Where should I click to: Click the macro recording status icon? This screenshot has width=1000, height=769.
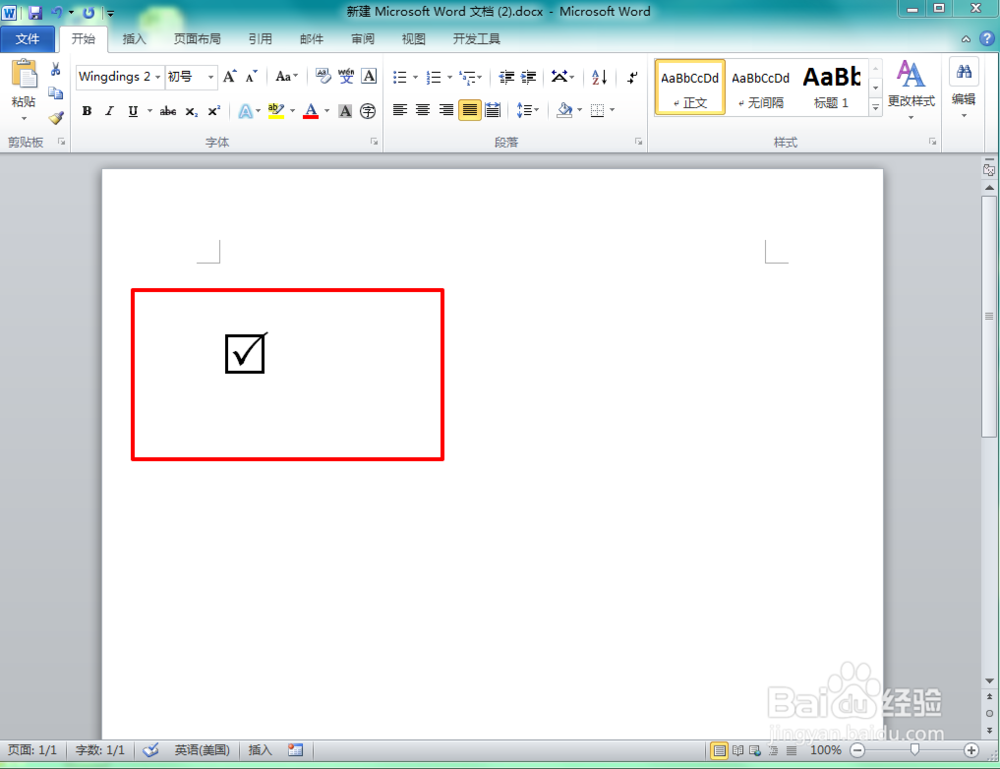[295, 750]
